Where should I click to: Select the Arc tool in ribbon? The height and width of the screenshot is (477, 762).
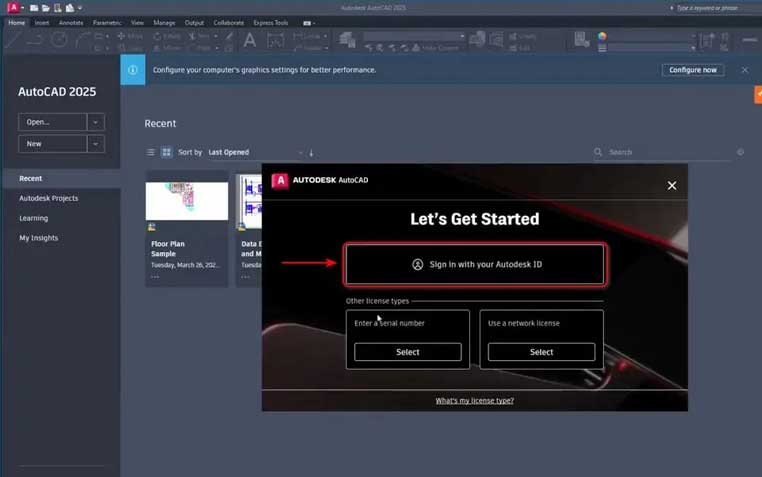[83, 40]
